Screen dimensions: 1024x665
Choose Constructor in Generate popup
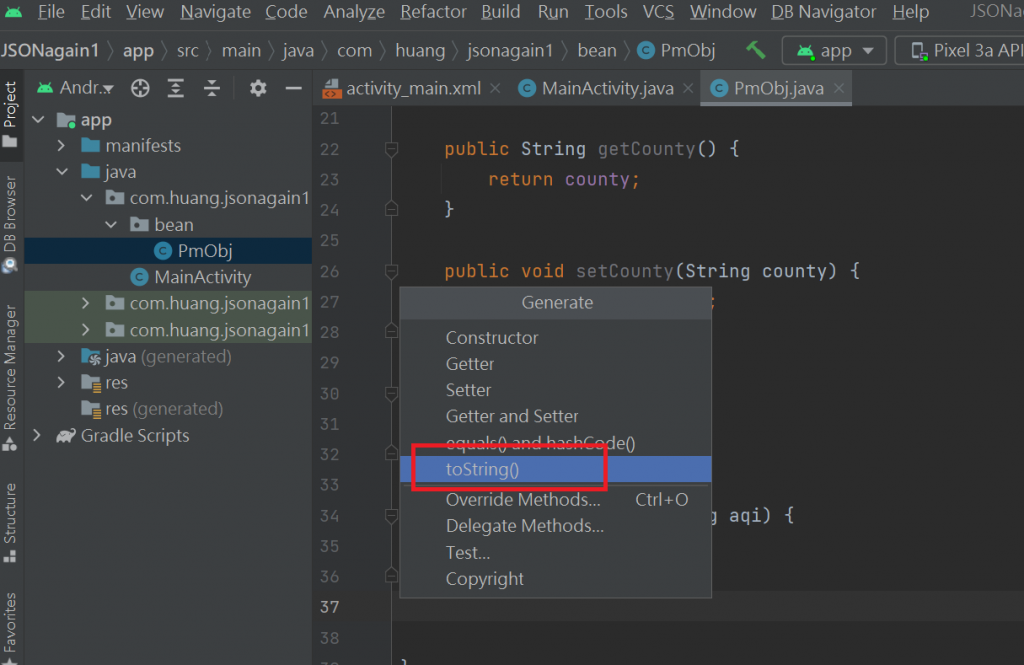[x=555, y=338]
